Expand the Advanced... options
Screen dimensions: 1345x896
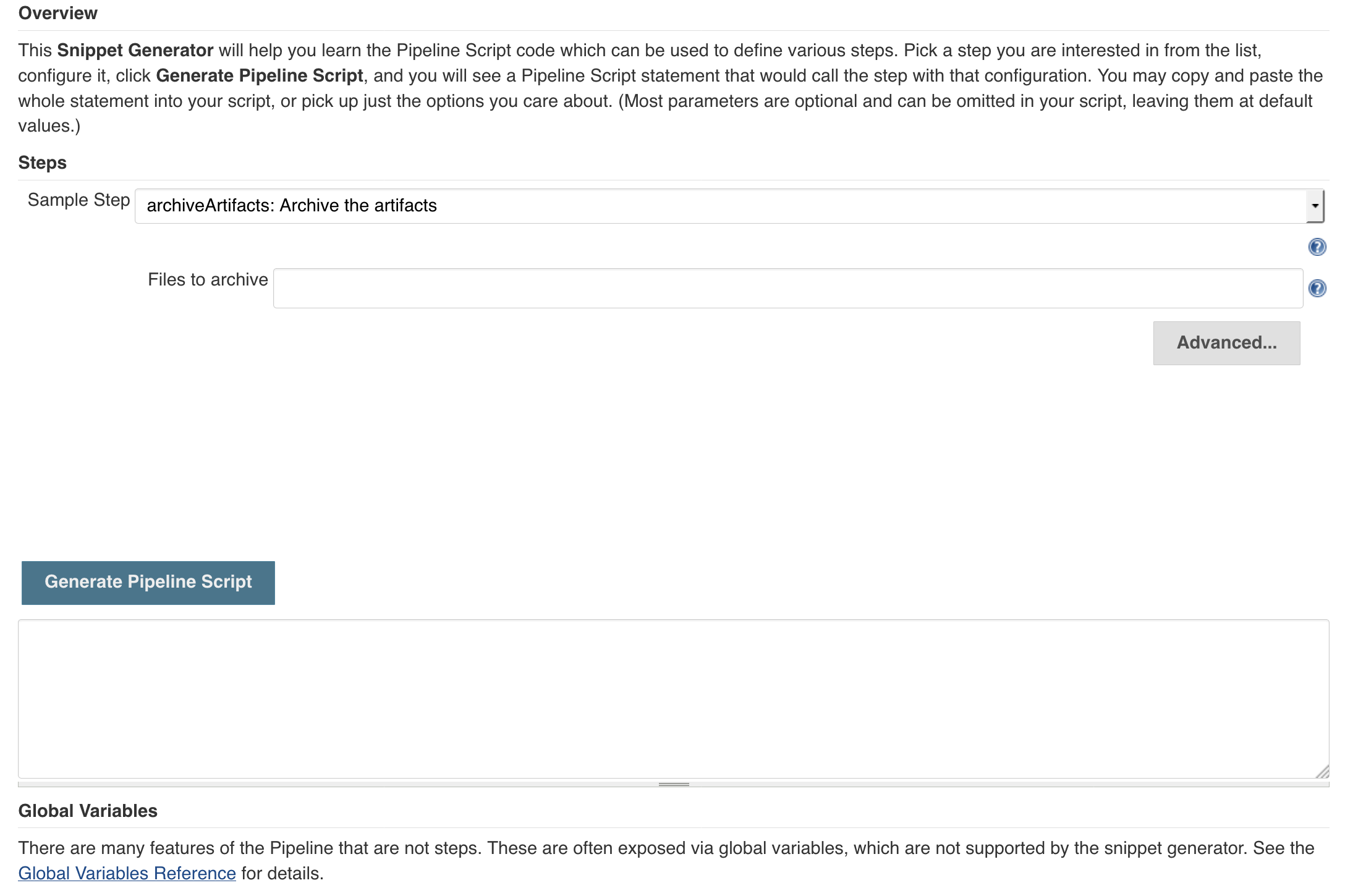(x=1226, y=343)
